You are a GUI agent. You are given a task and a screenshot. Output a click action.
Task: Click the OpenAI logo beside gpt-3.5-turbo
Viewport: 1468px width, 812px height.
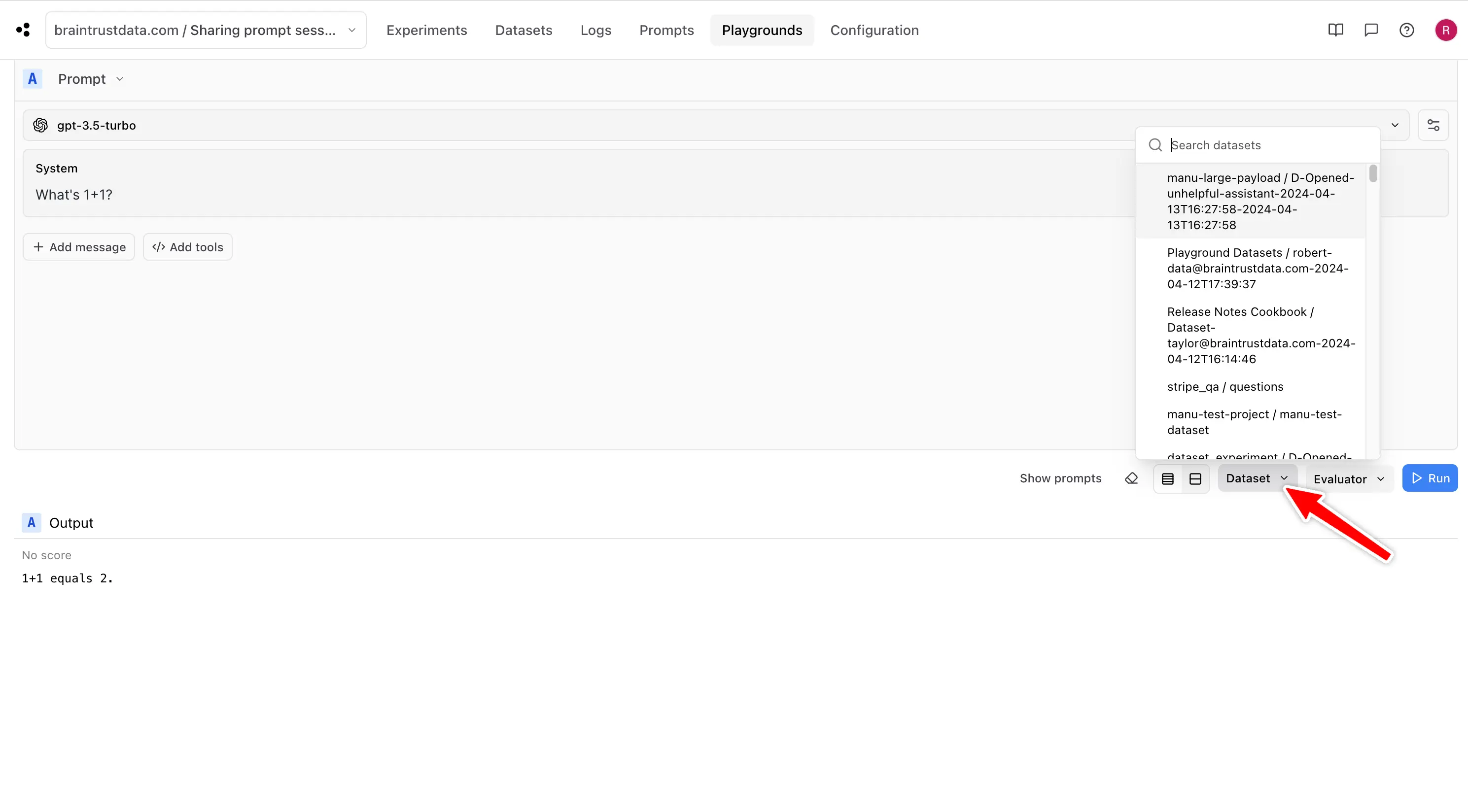(x=40, y=125)
